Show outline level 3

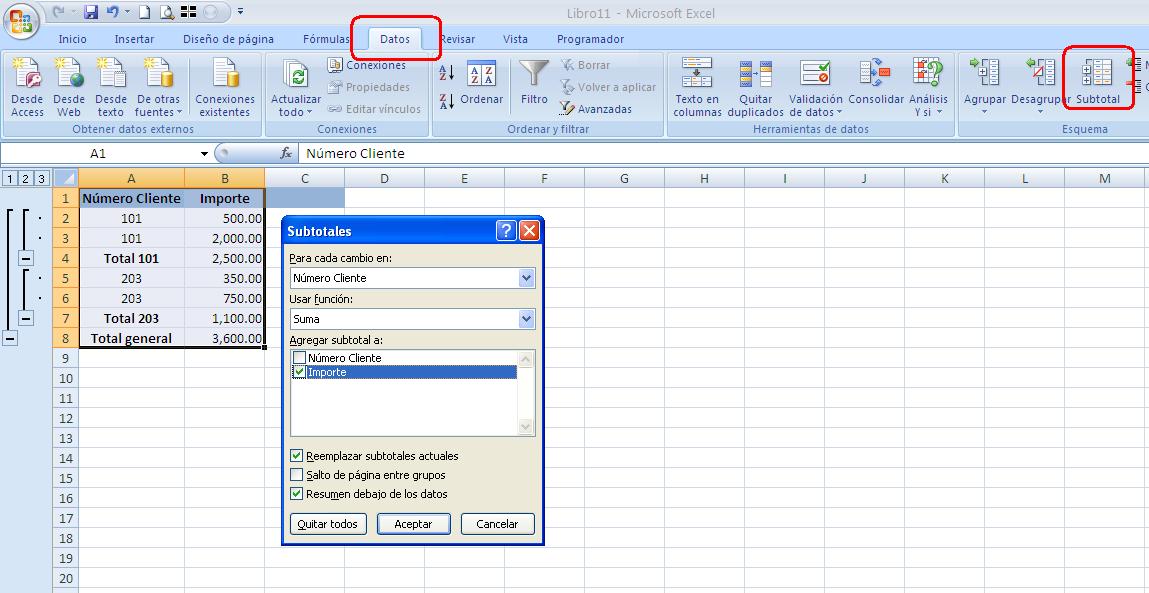[41, 178]
